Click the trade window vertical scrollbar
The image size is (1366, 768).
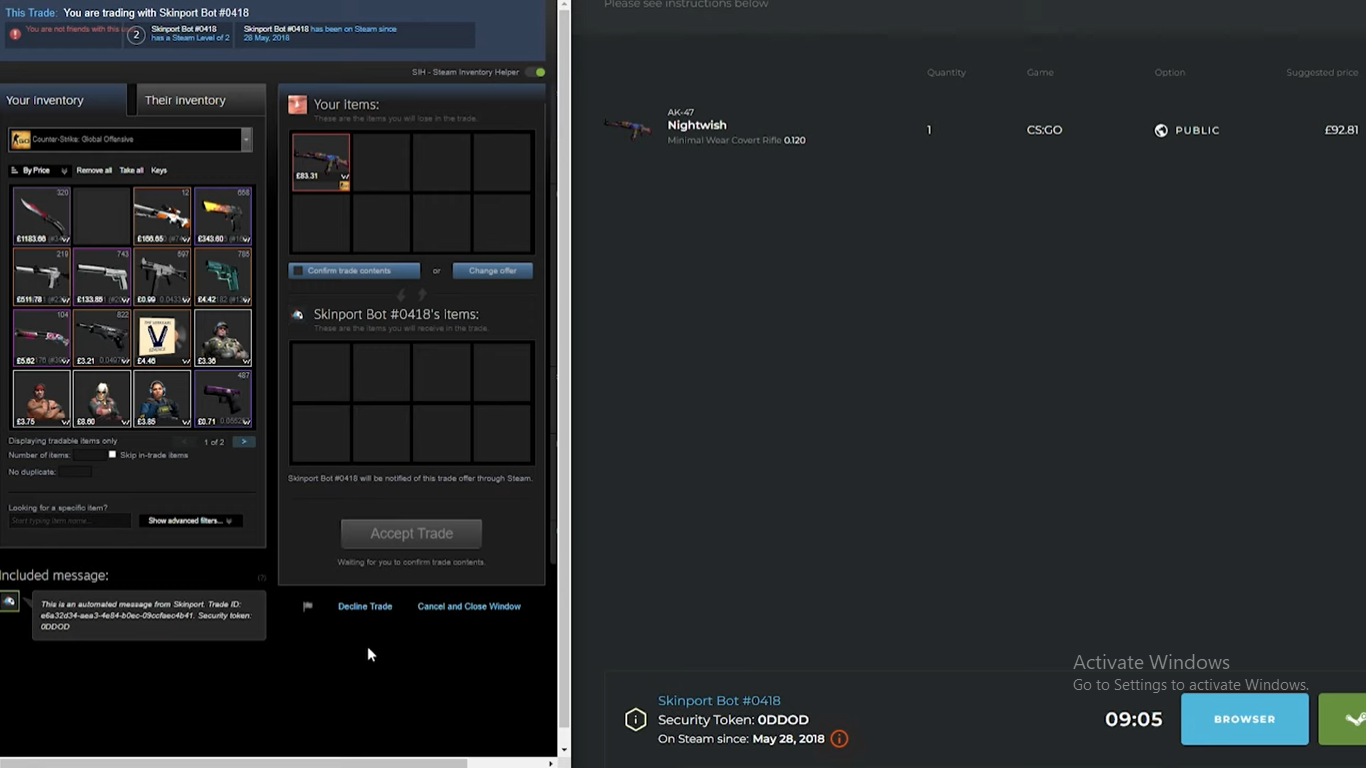[564, 370]
